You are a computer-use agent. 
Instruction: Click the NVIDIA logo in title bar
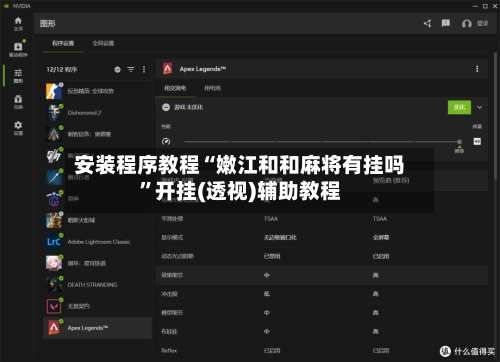point(6,6)
